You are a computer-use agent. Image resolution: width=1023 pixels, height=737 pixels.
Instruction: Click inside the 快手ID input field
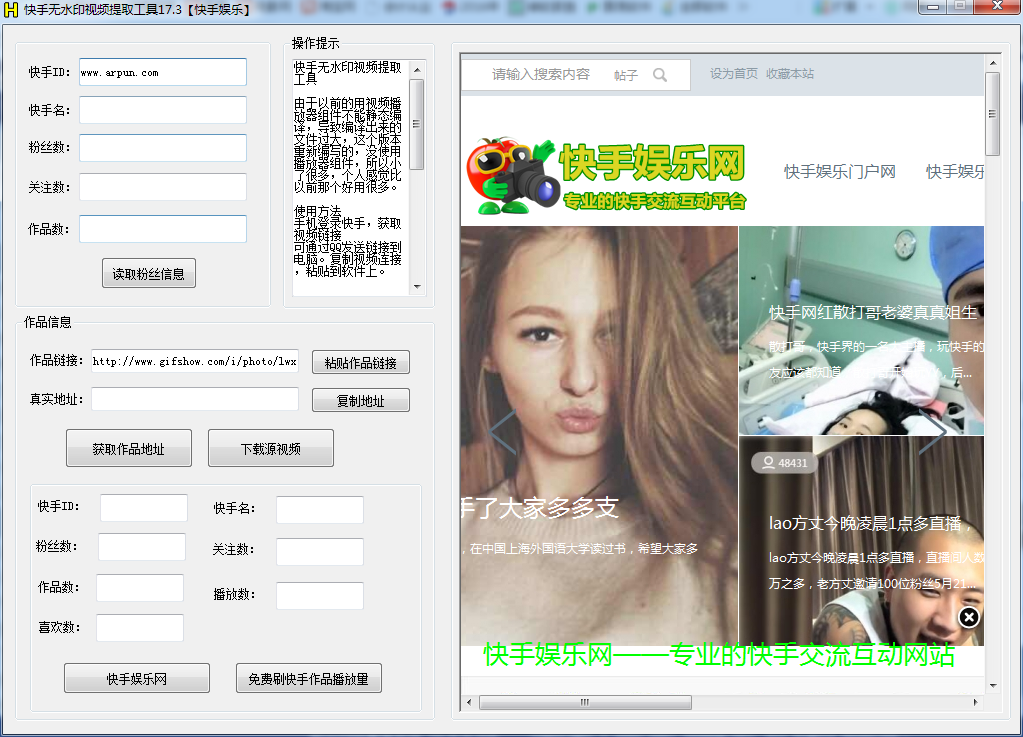coord(162,72)
